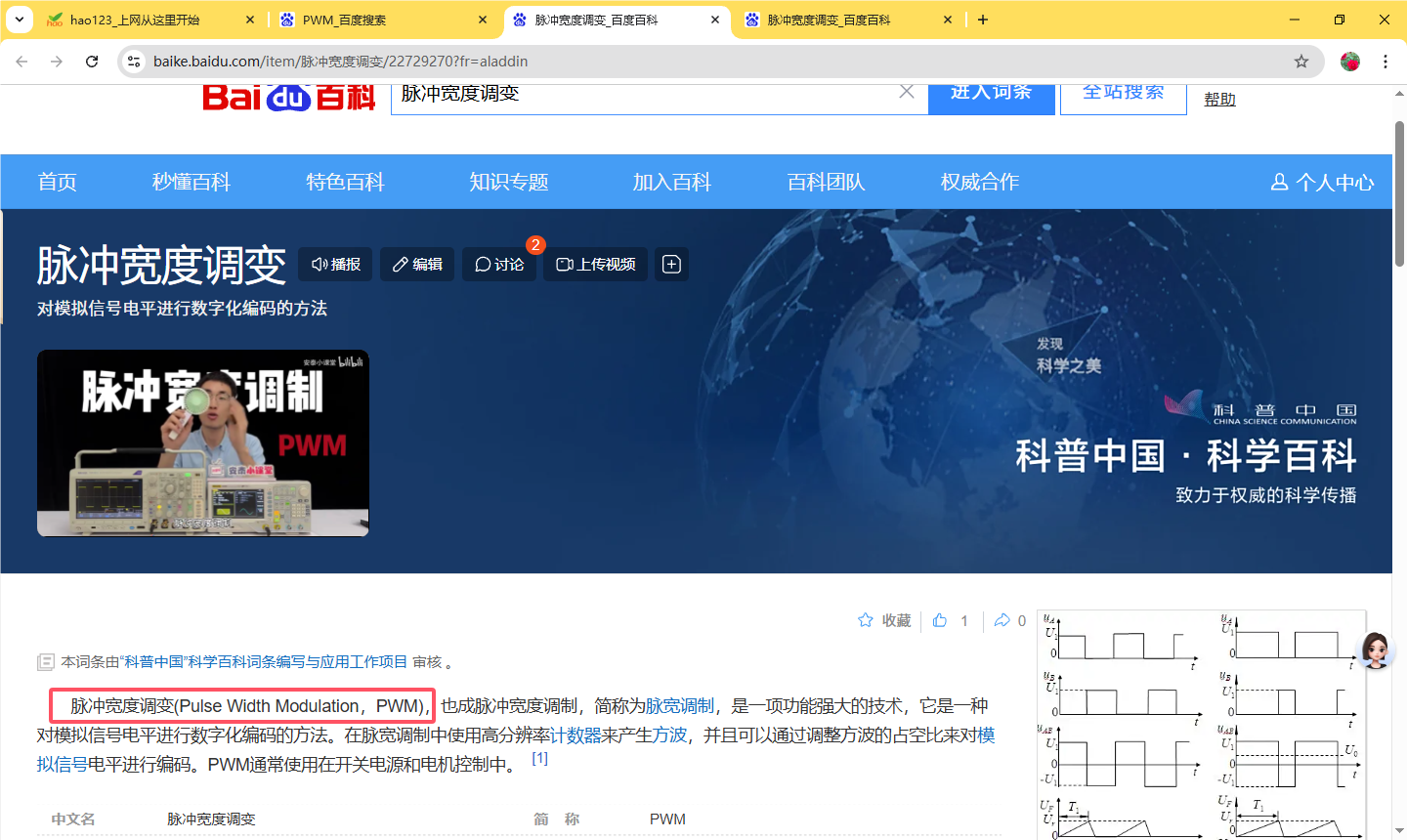The width and height of the screenshot is (1407, 840).
Task: Close the PWM_百度搜索 tab
Action: click(483, 20)
